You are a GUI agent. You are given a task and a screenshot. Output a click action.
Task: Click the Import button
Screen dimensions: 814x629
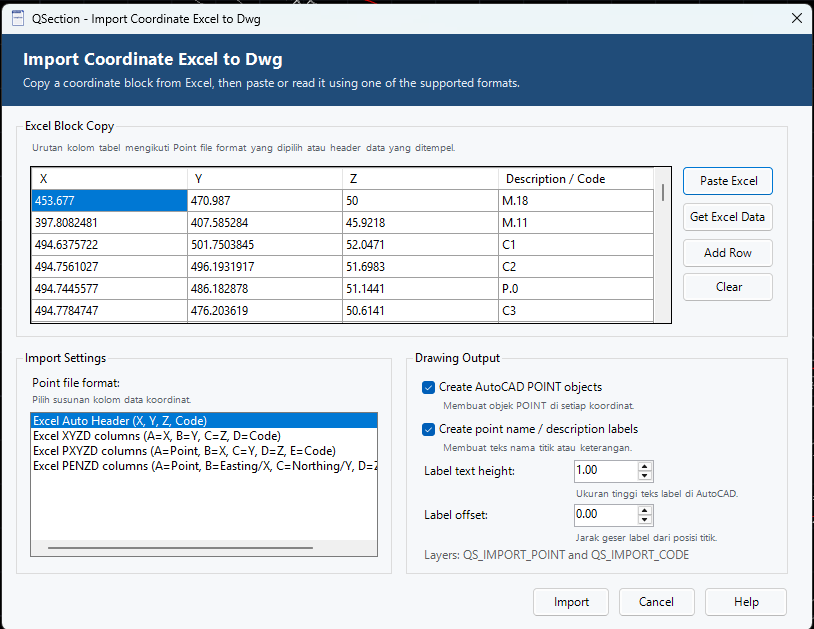(x=571, y=602)
